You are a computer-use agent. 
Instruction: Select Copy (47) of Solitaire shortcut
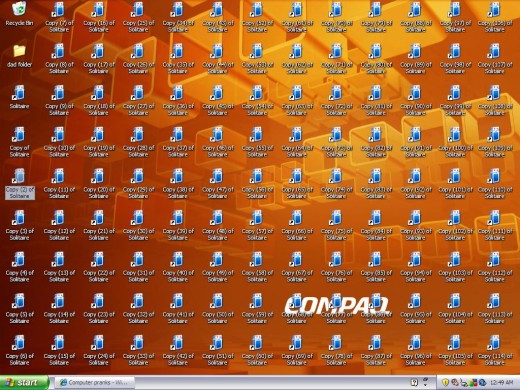[x=218, y=183]
